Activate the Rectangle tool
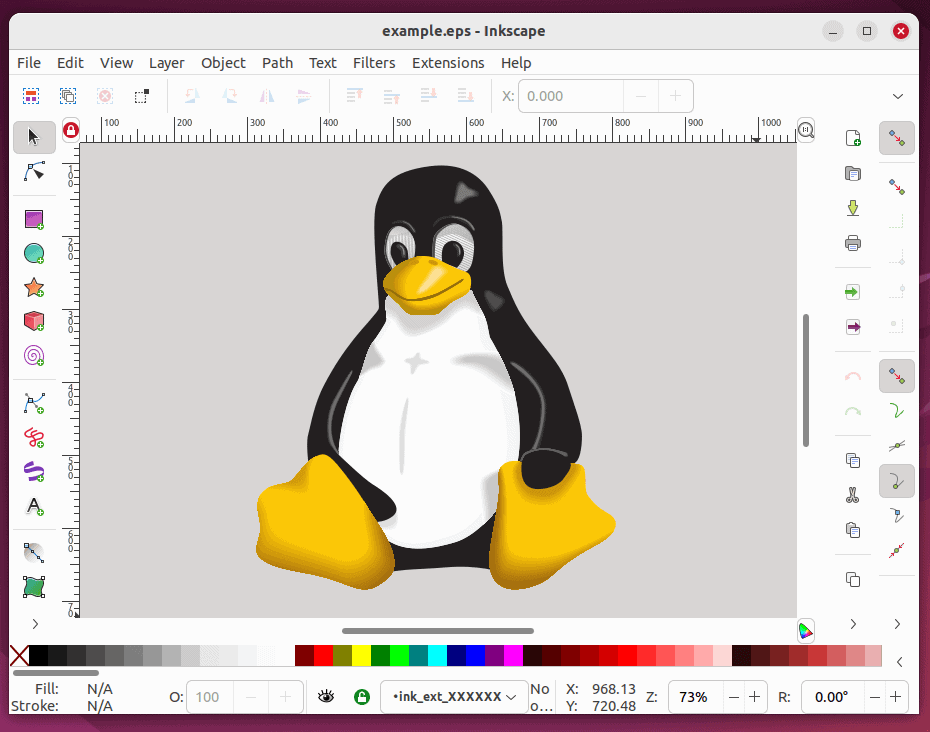The image size is (930, 732). click(x=33, y=219)
